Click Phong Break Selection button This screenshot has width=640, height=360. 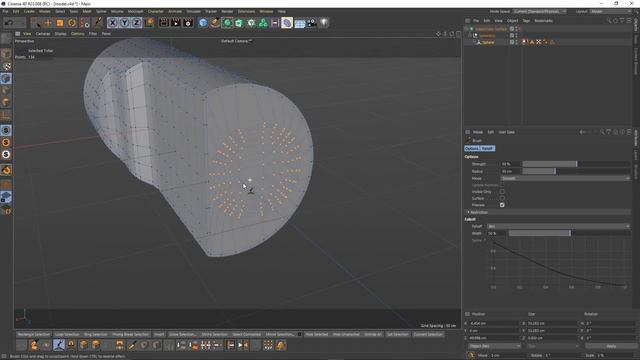[x=131, y=334]
